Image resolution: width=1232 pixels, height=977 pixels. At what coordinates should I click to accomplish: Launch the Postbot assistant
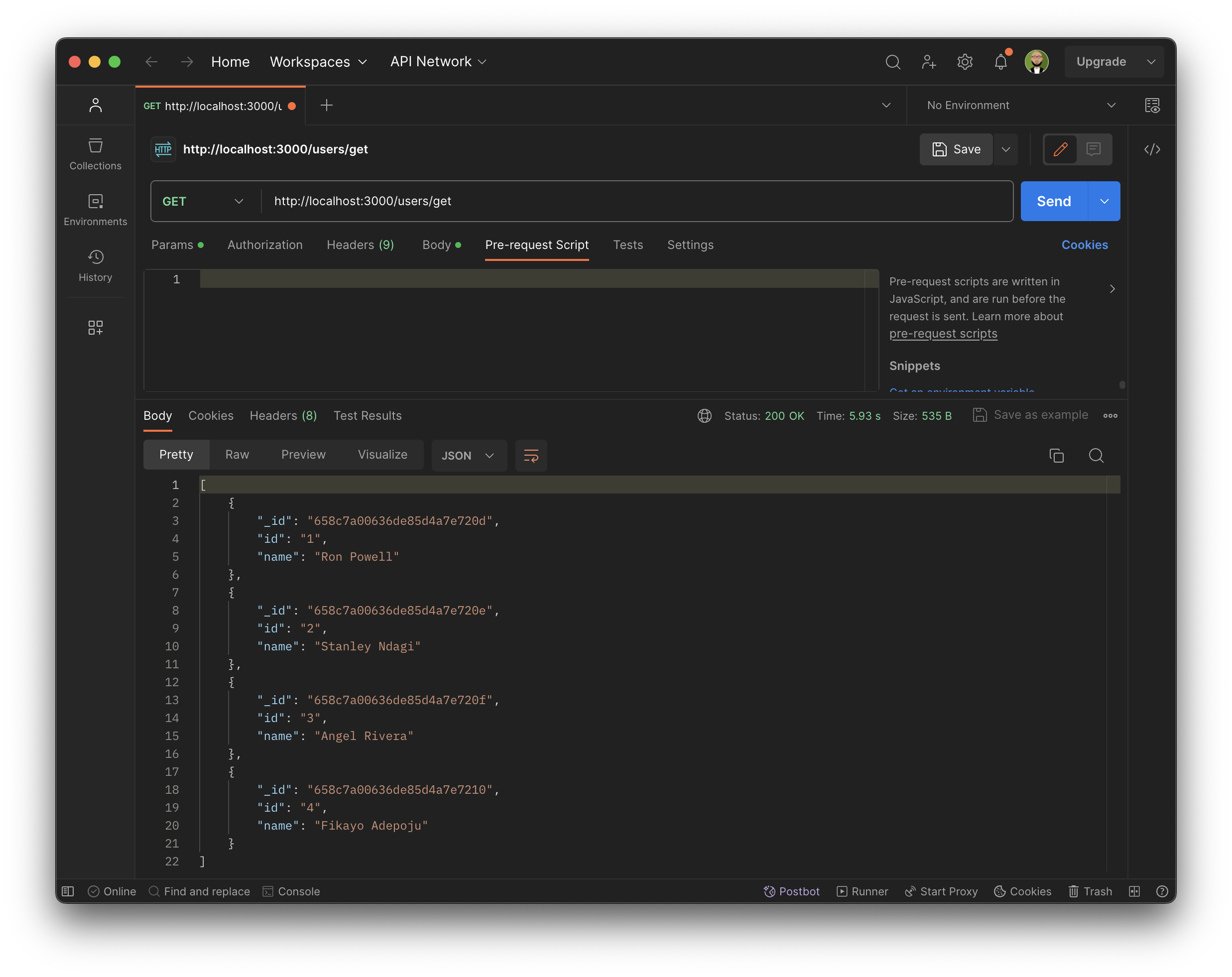point(792,891)
